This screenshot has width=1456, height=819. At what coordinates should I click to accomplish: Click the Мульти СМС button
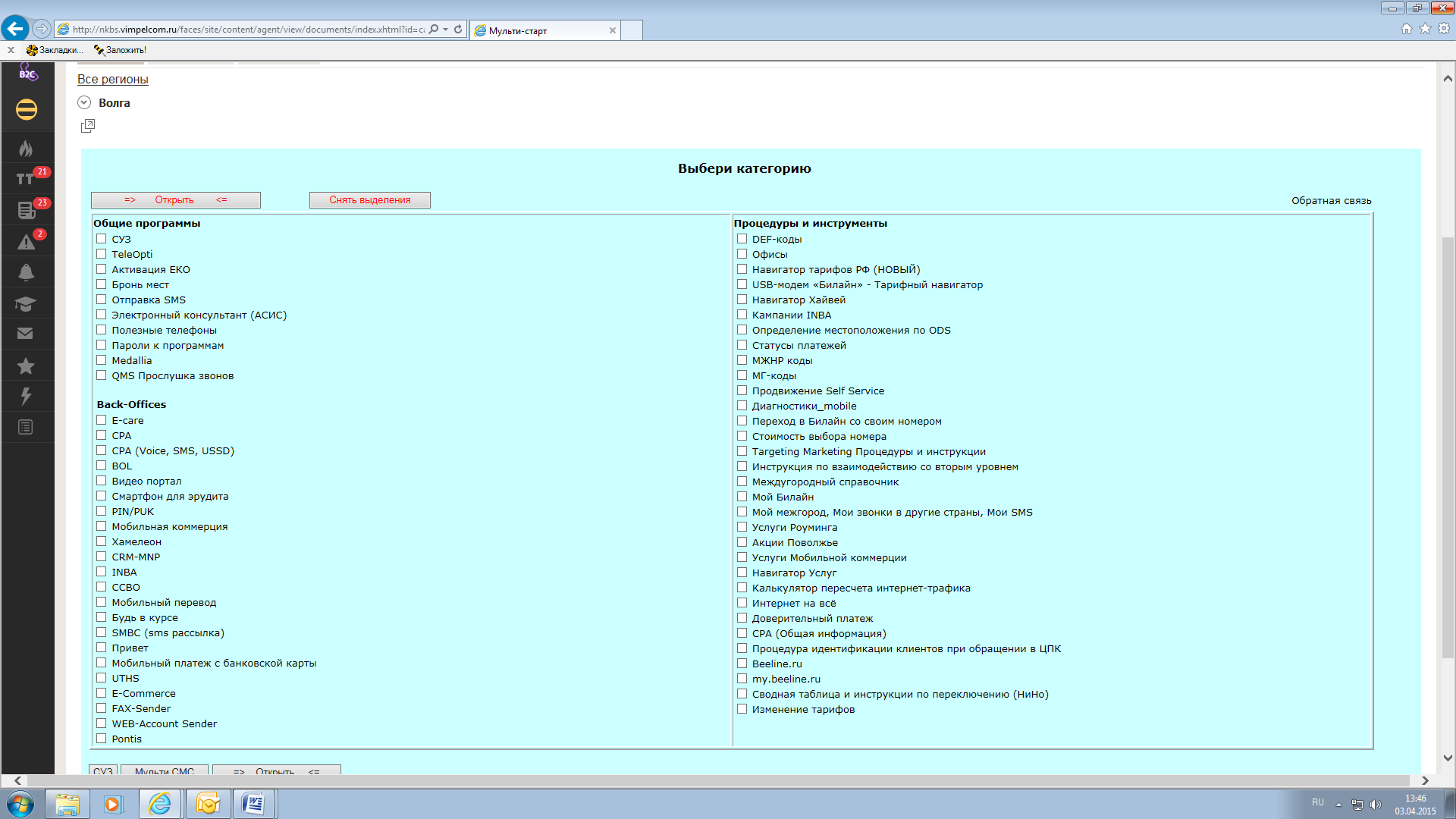pyautogui.click(x=165, y=770)
